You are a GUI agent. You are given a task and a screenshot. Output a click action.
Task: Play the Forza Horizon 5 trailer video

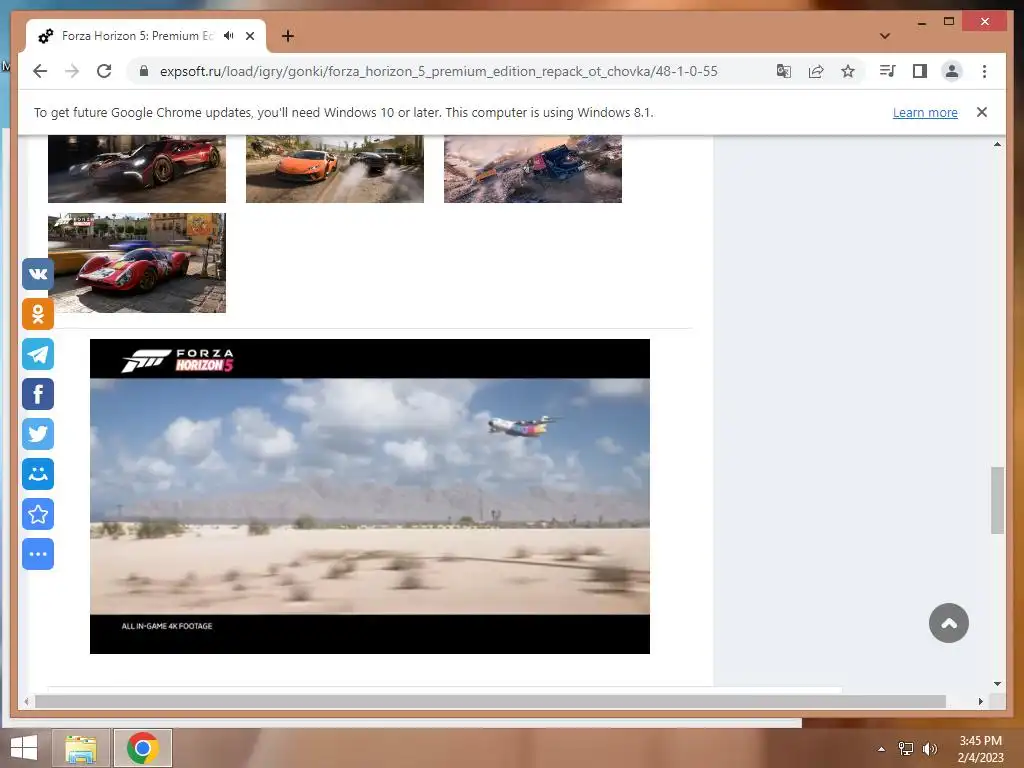[x=370, y=496]
